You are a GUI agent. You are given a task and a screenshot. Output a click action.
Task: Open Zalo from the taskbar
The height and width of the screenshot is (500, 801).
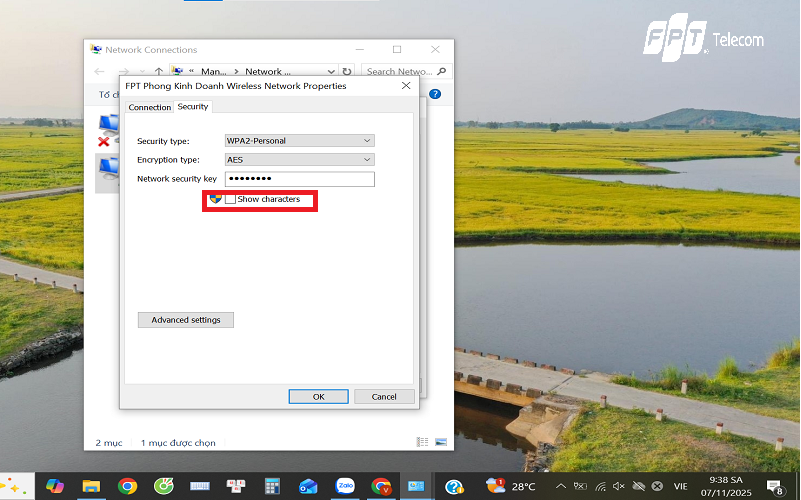[345, 486]
